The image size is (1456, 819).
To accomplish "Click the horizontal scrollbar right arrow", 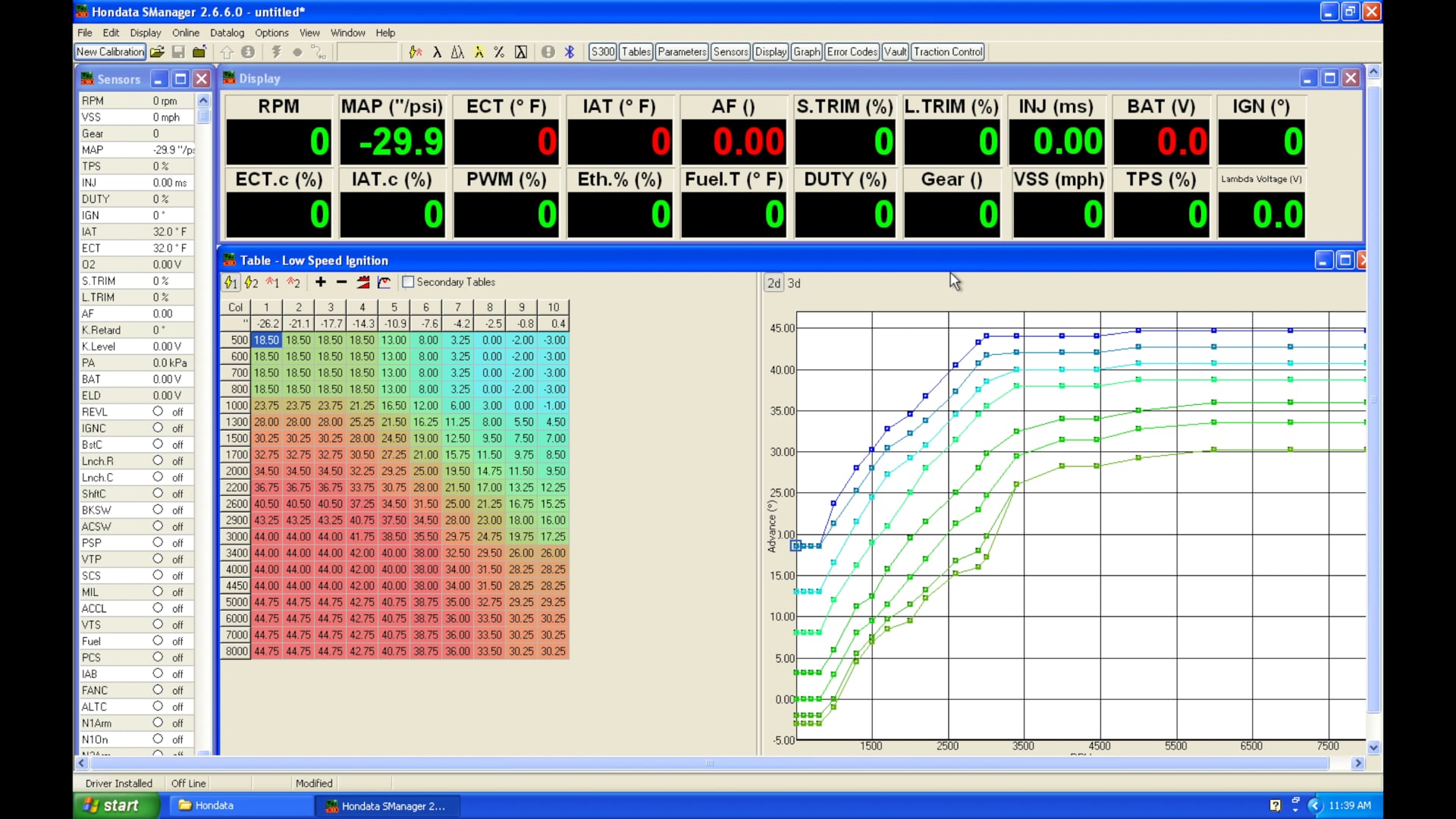I will [x=1359, y=764].
